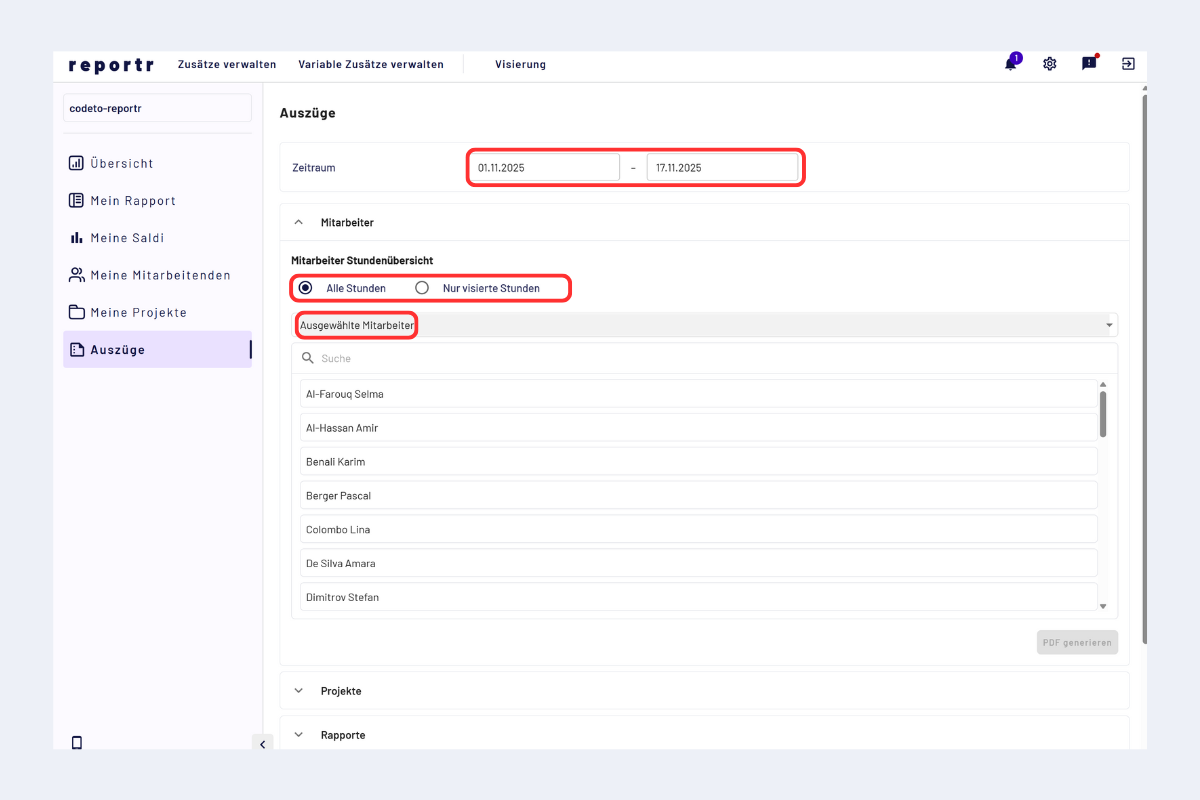Collapse sidebar with the chevron arrow
Image resolution: width=1200 pixels, height=800 pixels.
261,744
